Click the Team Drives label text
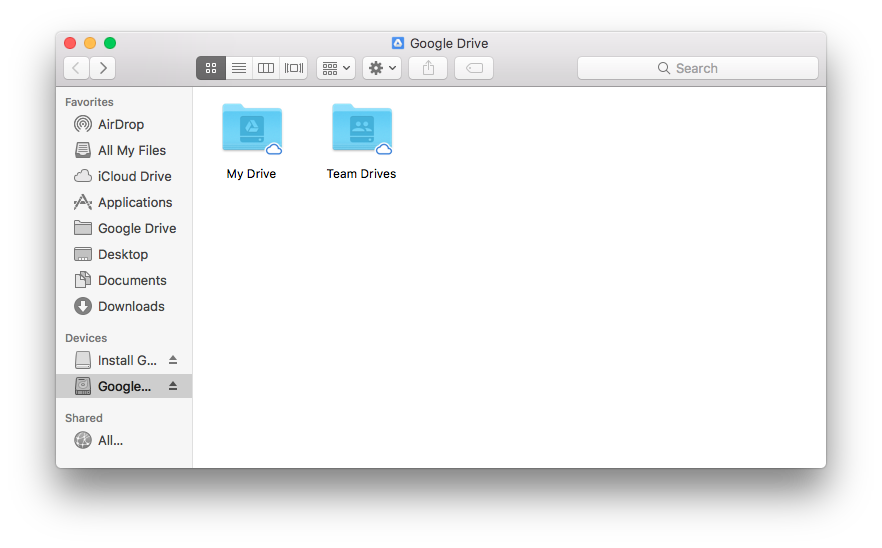882x548 pixels. click(x=361, y=174)
